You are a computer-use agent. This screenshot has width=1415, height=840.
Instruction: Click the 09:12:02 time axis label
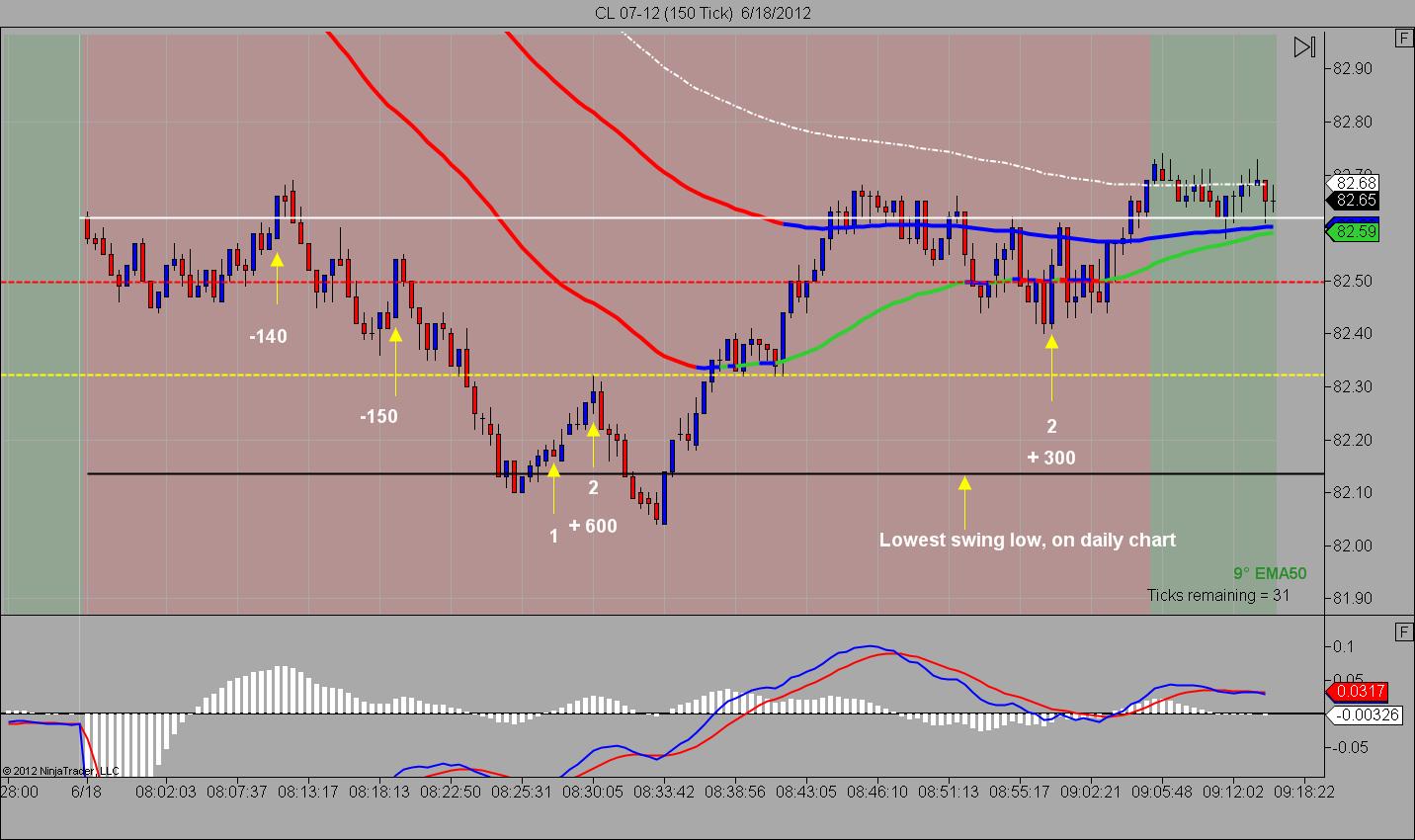click(x=1233, y=792)
